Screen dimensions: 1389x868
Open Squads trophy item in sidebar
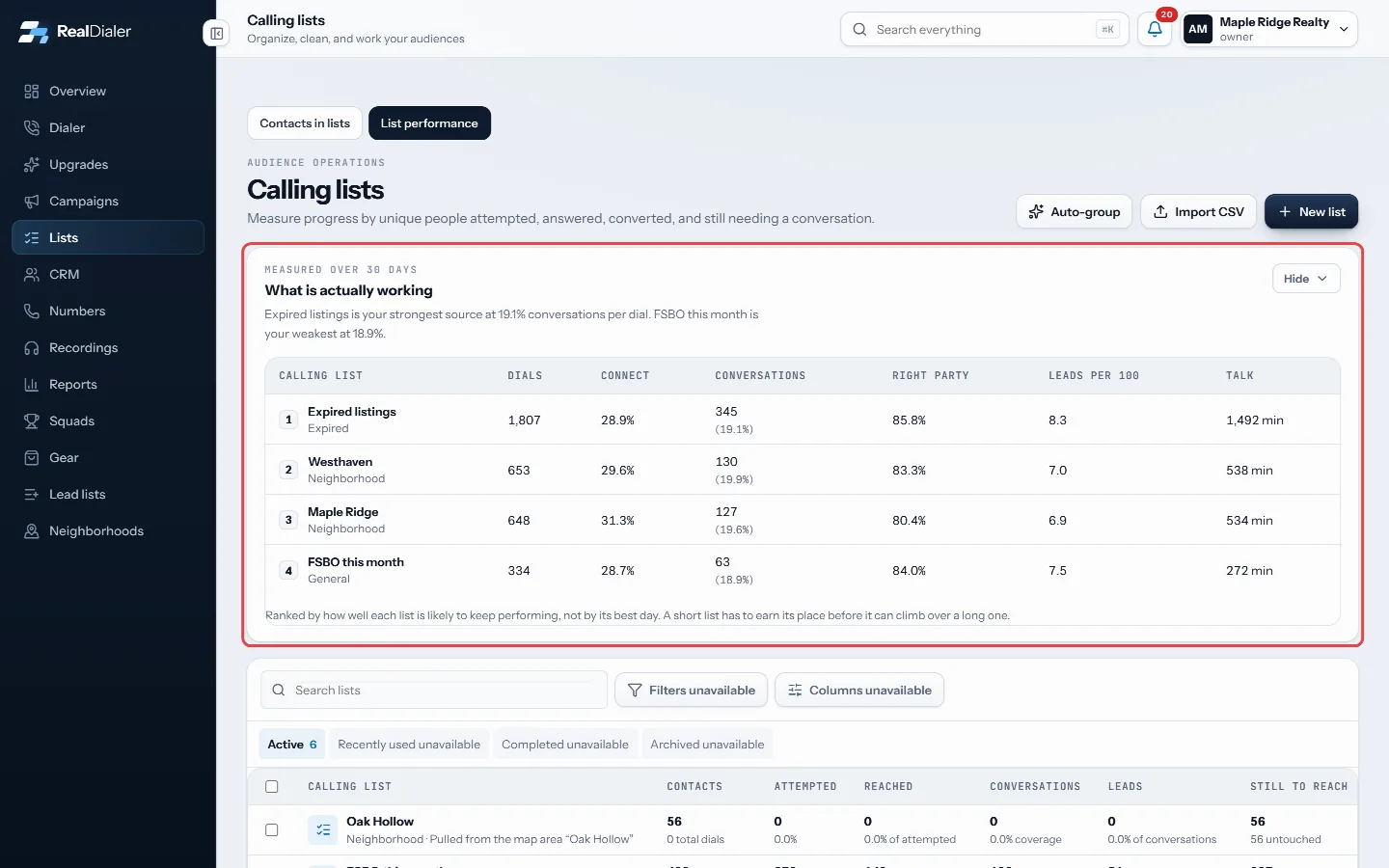tap(108, 420)
